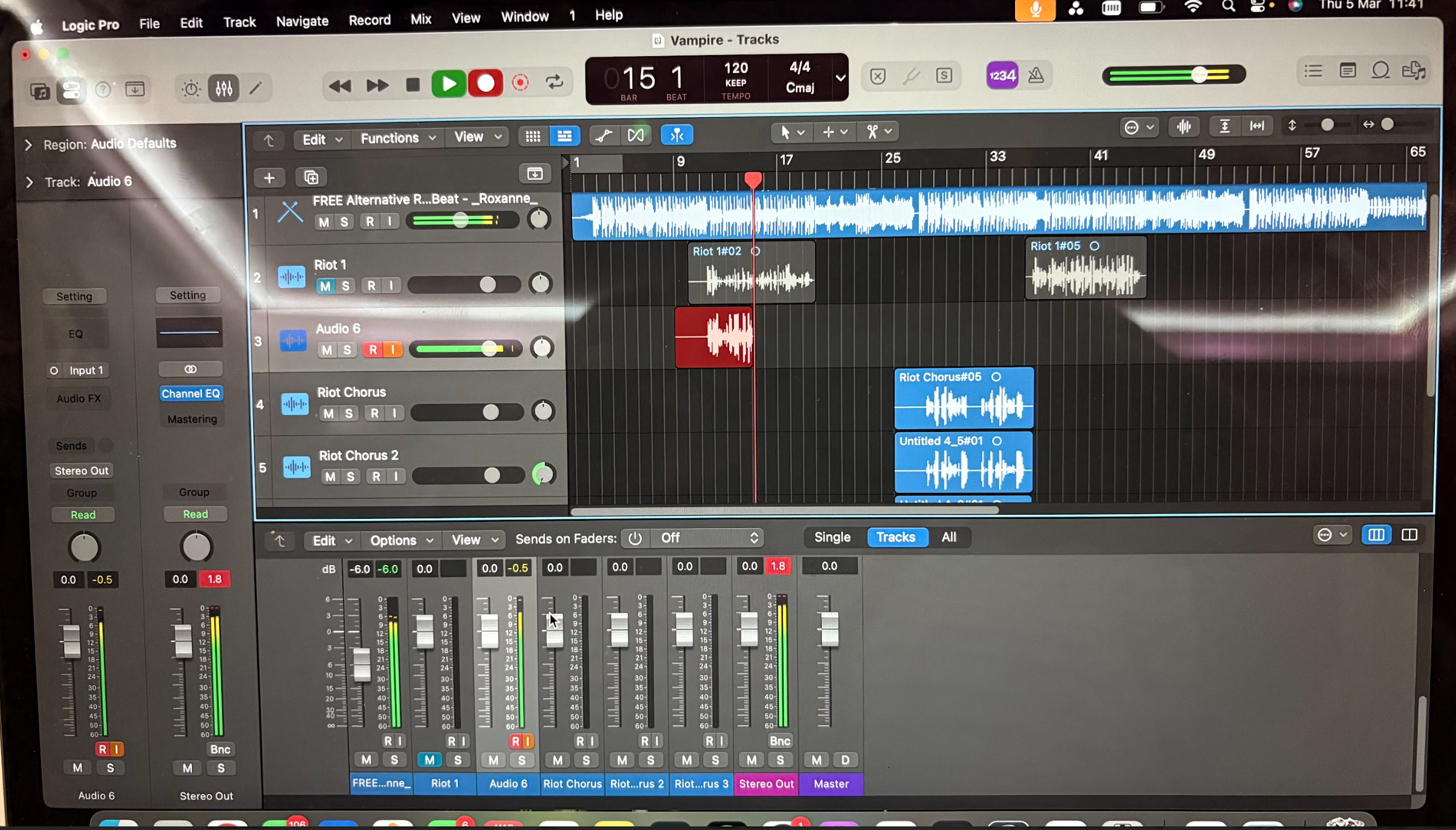Open the List Editors icon at top right
The image size is (1456, 830).
tap(1313, 71)
